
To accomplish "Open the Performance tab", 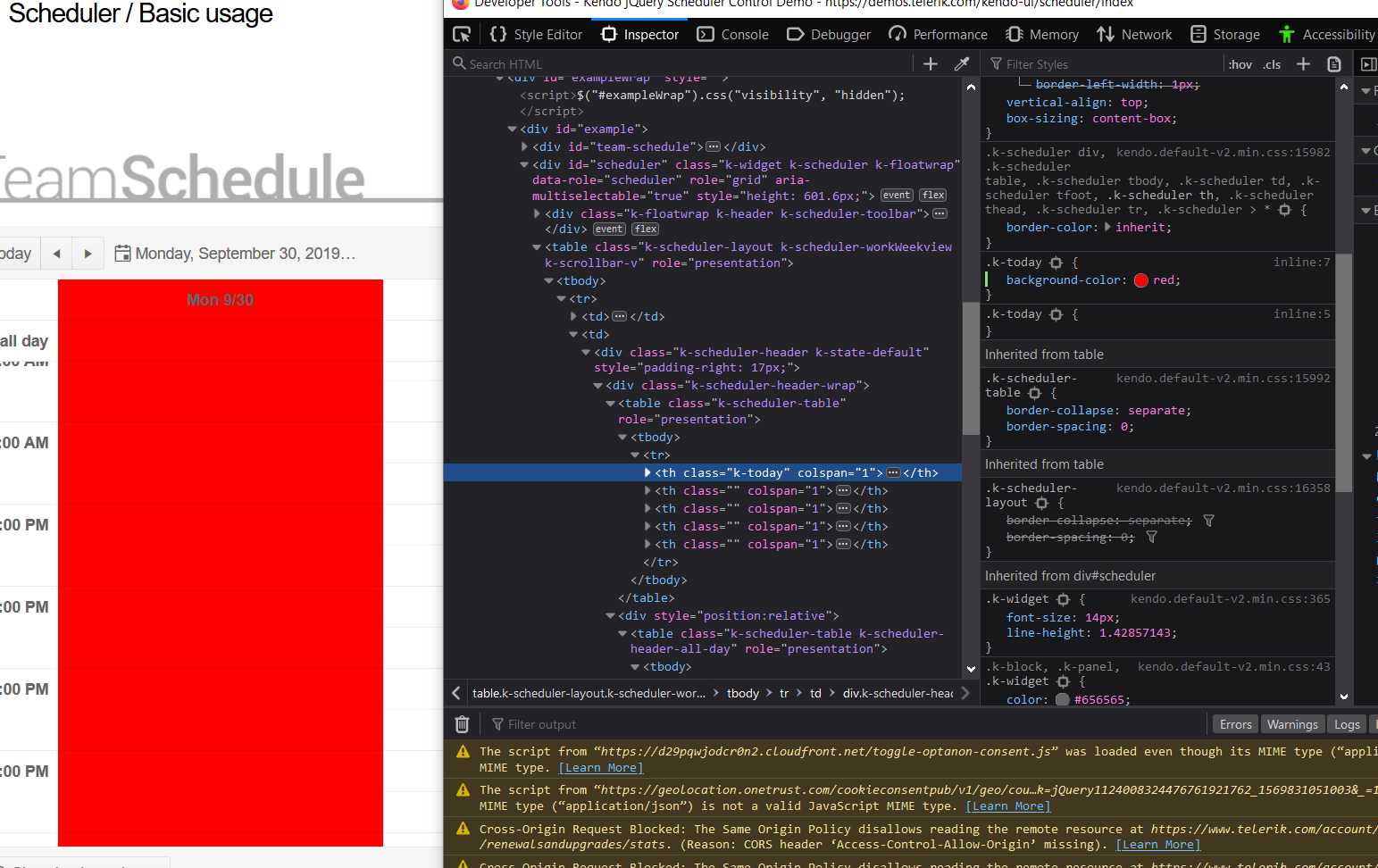I will pos(939,34).
